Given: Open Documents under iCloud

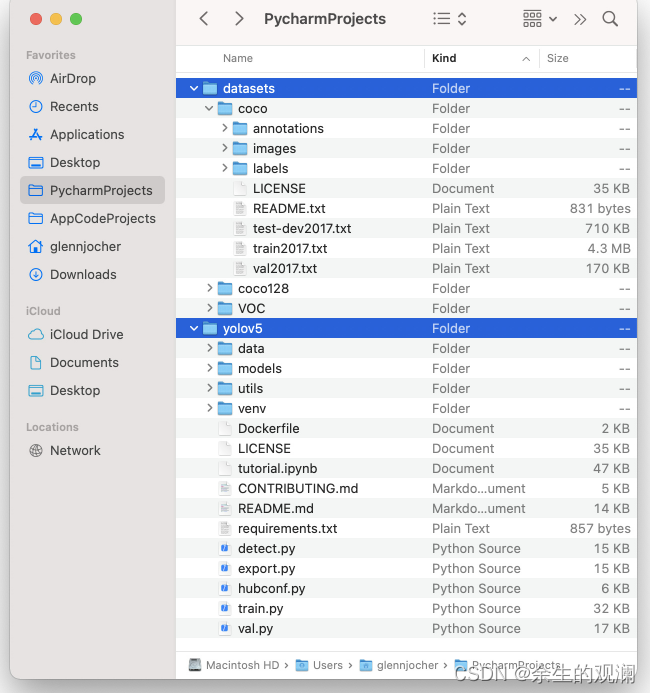Looking at the screenshot, I should tap(84, 362).
